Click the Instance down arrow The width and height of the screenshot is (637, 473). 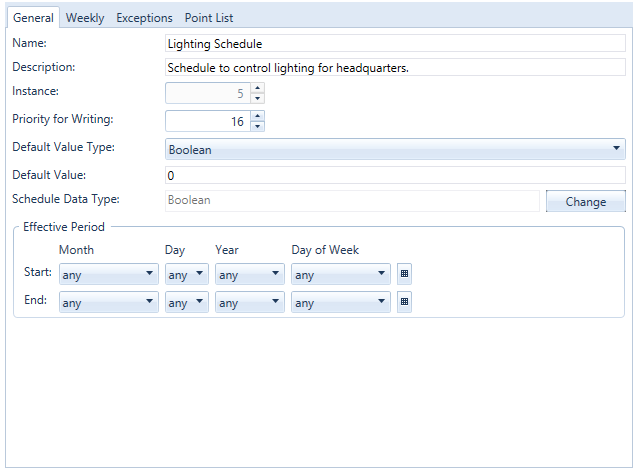258,98
